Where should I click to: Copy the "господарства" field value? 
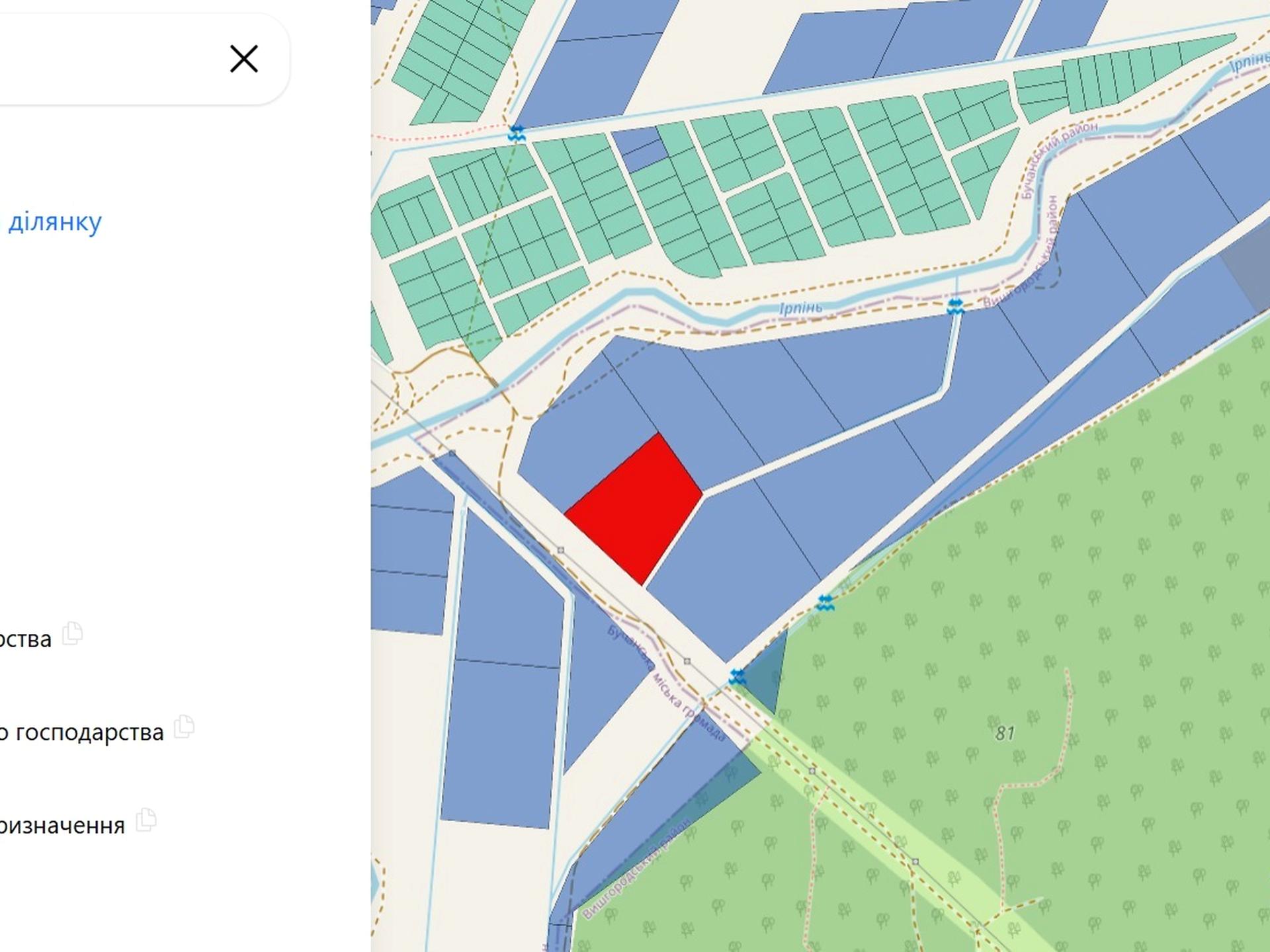(x=185, y=727)
